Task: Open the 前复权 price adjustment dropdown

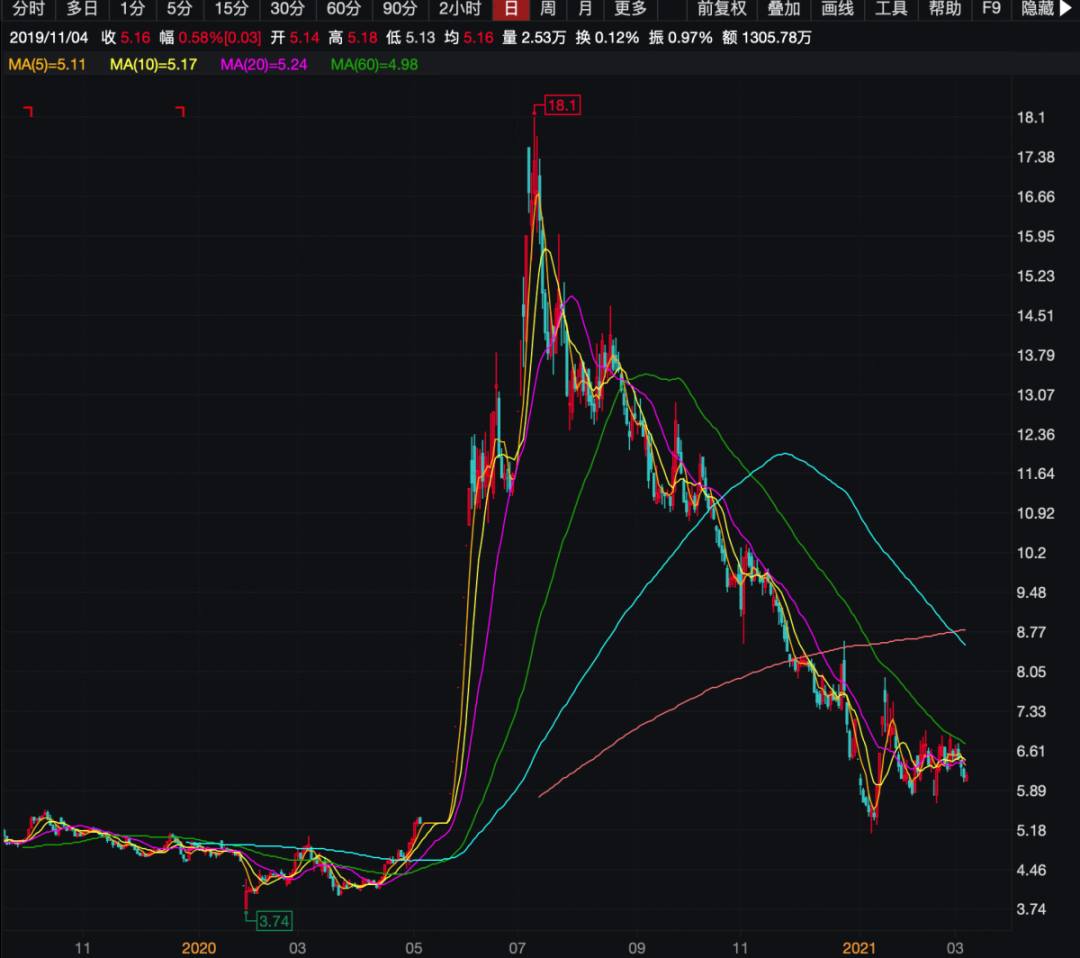Action: point(721,10)
